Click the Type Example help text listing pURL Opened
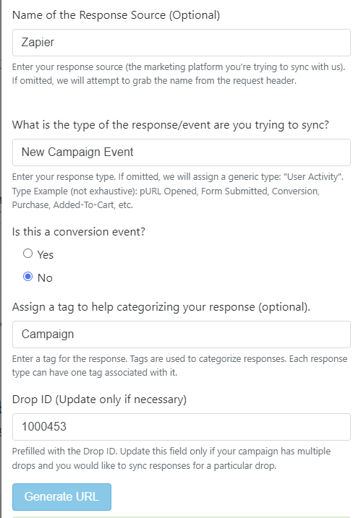Viewport: 361px width, 518px height. click(x=166, y=198)
